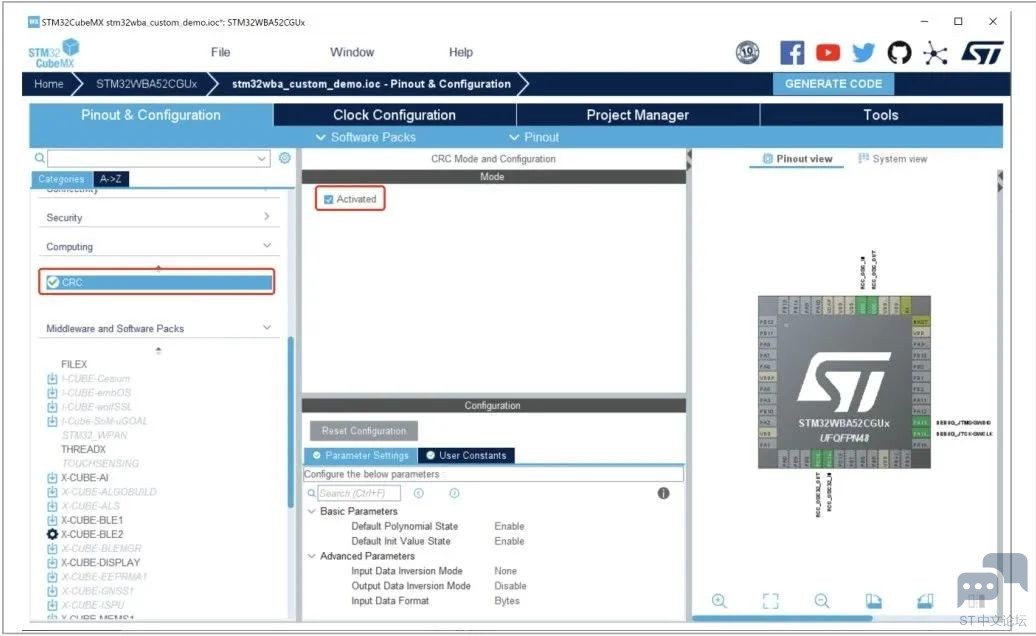Click download icon next to X-CUBE-BLE1
Viewport: 1036px width, 636px height.
click(52, 520)
